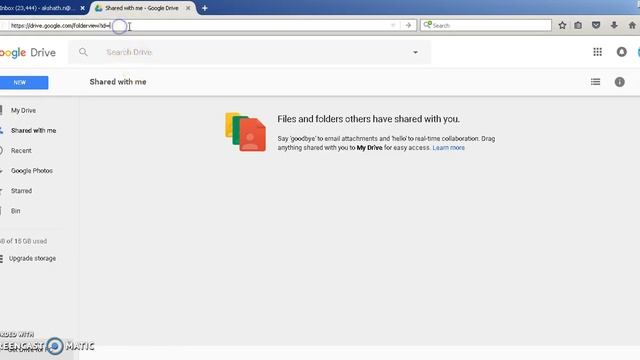
Task: Open Google Photos in sidebar
Action: coord(32,171)
